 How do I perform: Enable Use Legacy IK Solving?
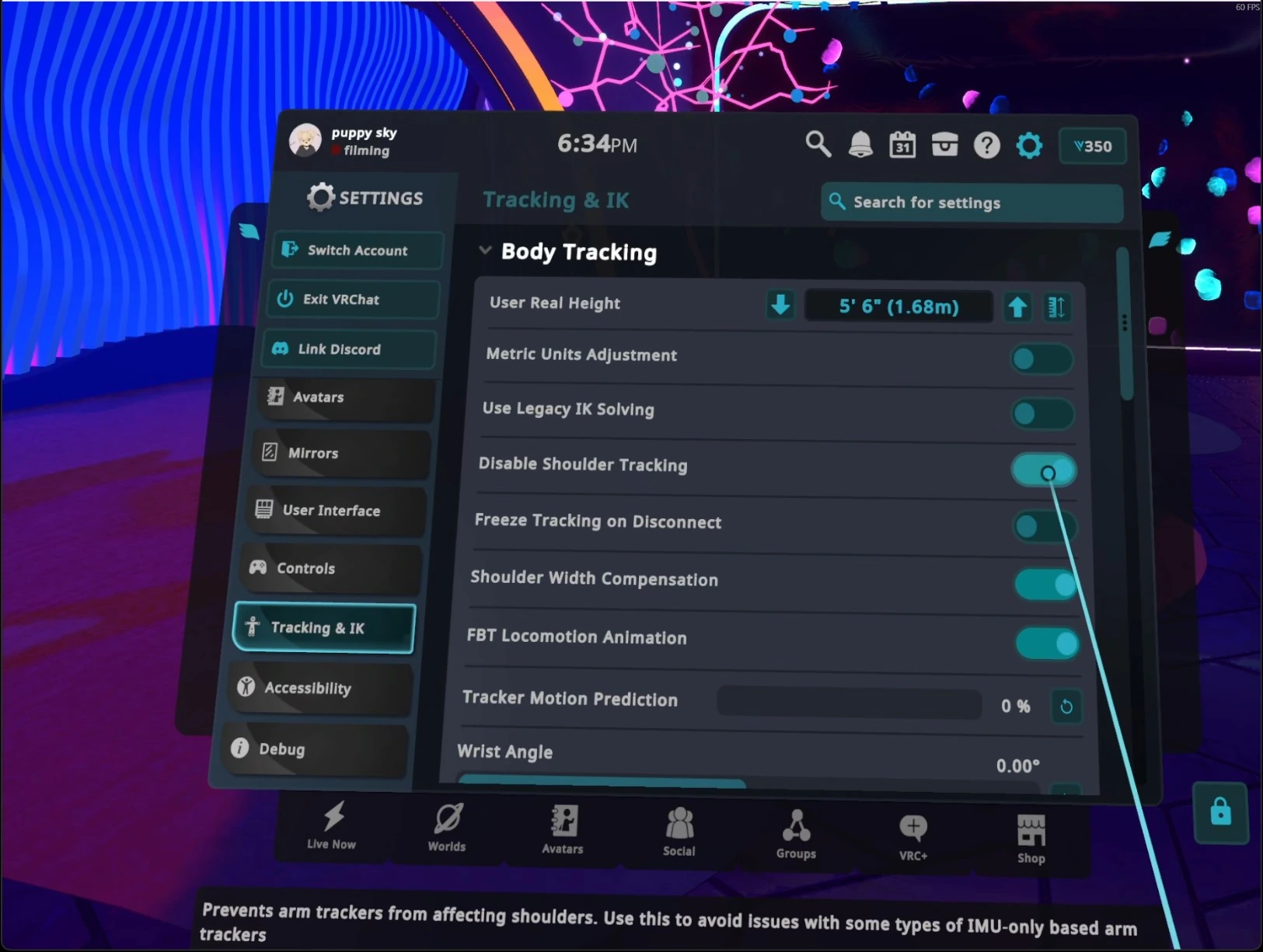click(1043, 414)
